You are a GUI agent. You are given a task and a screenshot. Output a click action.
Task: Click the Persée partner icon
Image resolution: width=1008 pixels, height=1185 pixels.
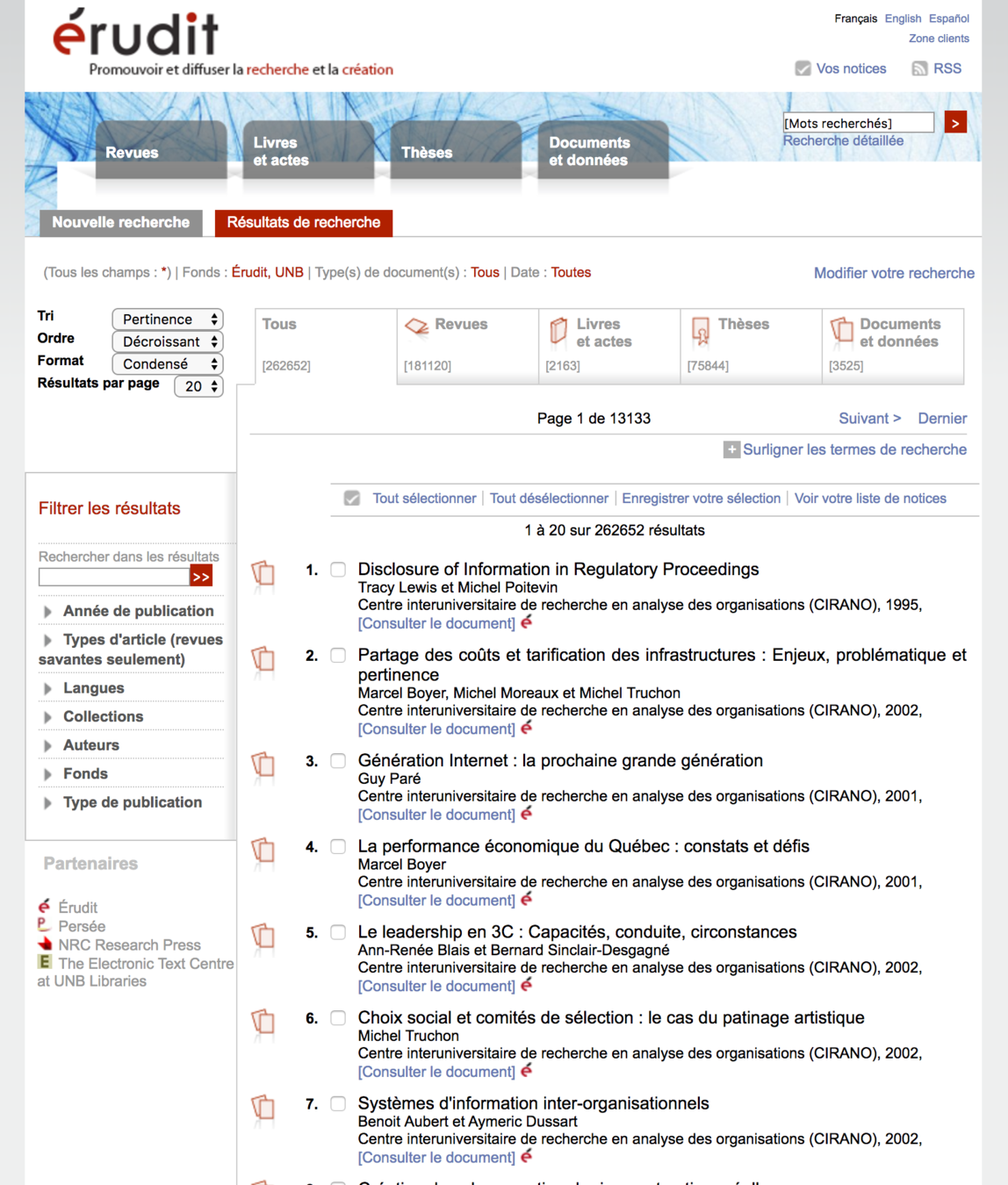(x=44, y=925)
